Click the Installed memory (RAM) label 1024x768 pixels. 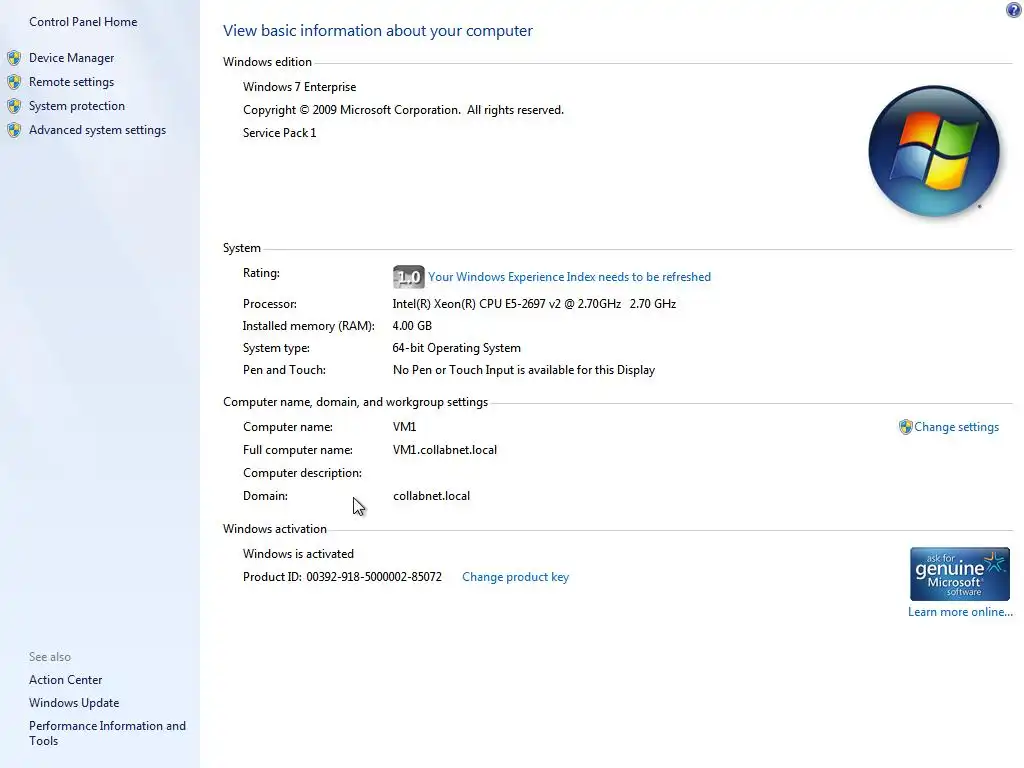coord(309,326)
